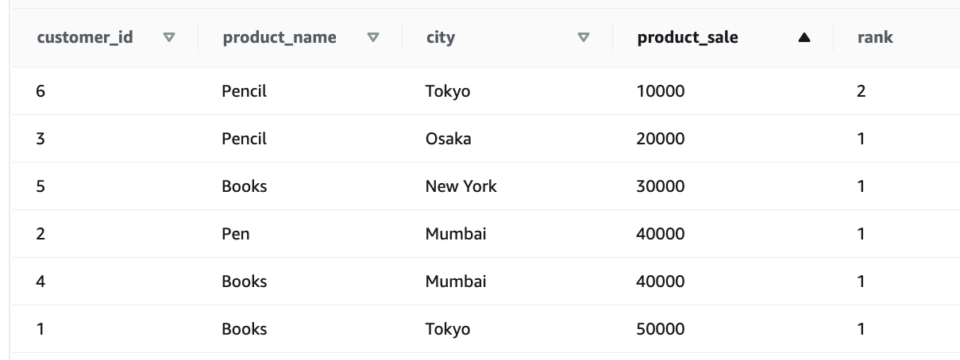Click product_sale value 50000
The image size is (960, 360).
click(660, 329)
